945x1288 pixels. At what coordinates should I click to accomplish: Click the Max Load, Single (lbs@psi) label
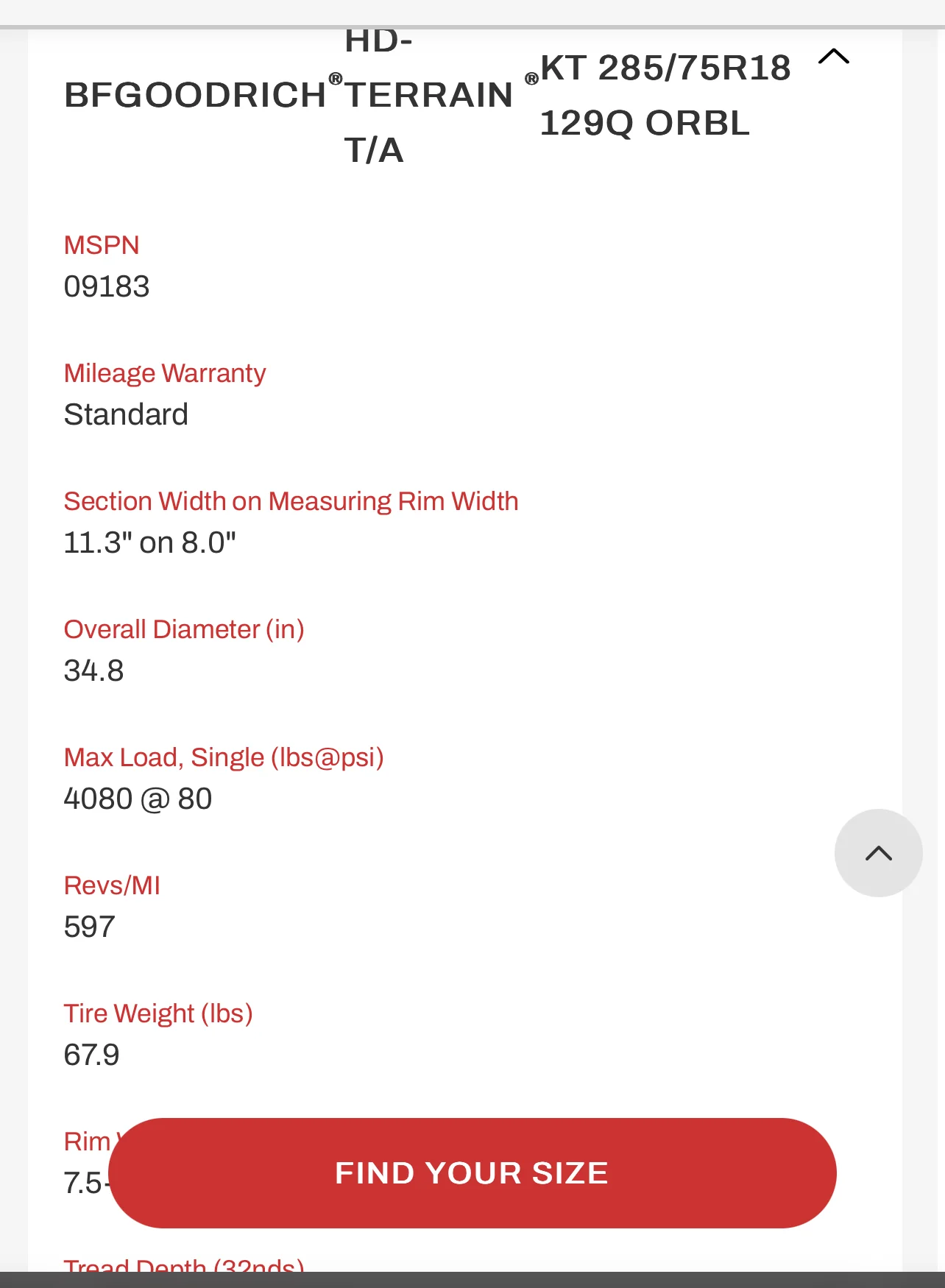point(224,757)
